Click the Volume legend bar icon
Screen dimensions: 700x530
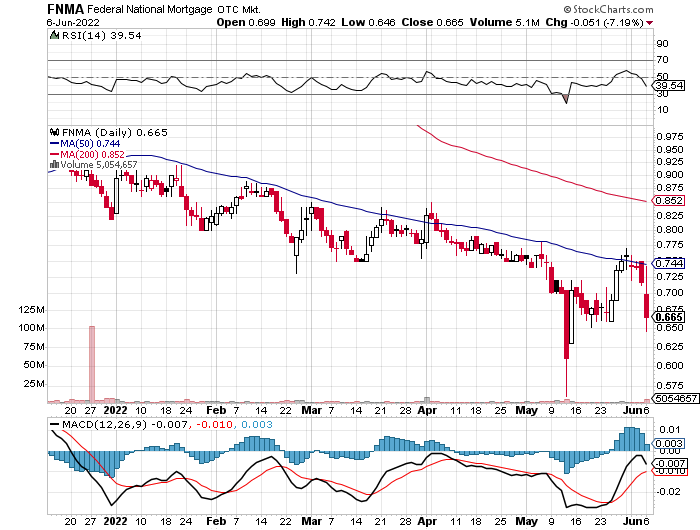click(x=54, y=165)
